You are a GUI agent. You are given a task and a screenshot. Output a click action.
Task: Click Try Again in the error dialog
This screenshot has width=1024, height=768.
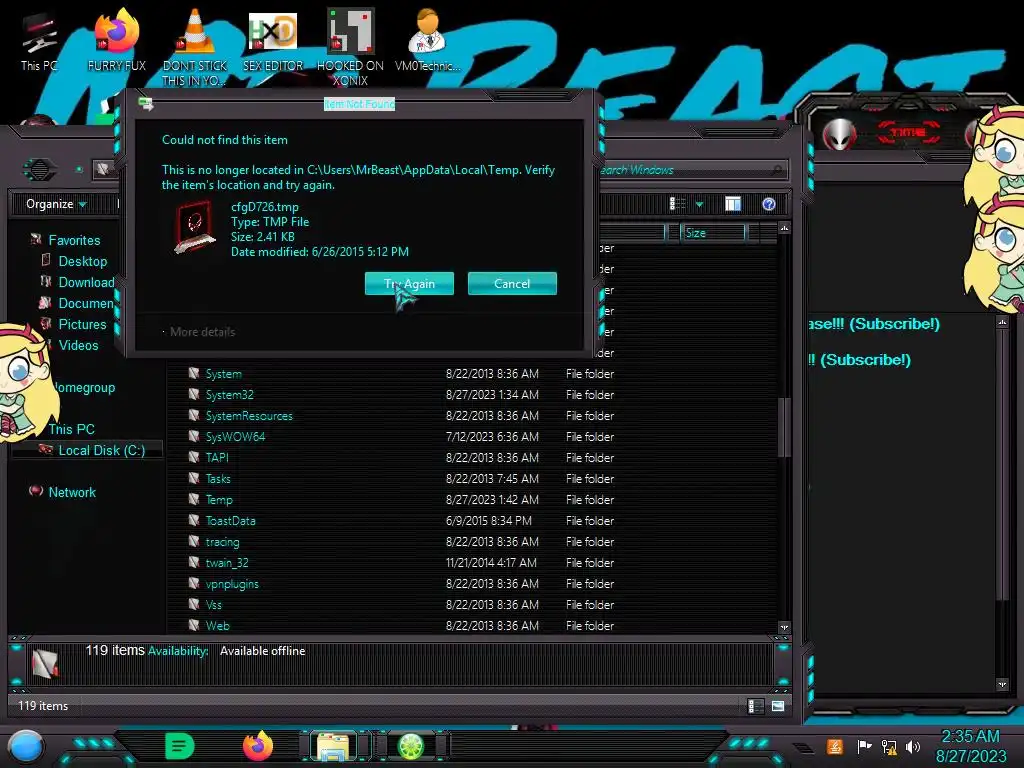click(409, 283)
